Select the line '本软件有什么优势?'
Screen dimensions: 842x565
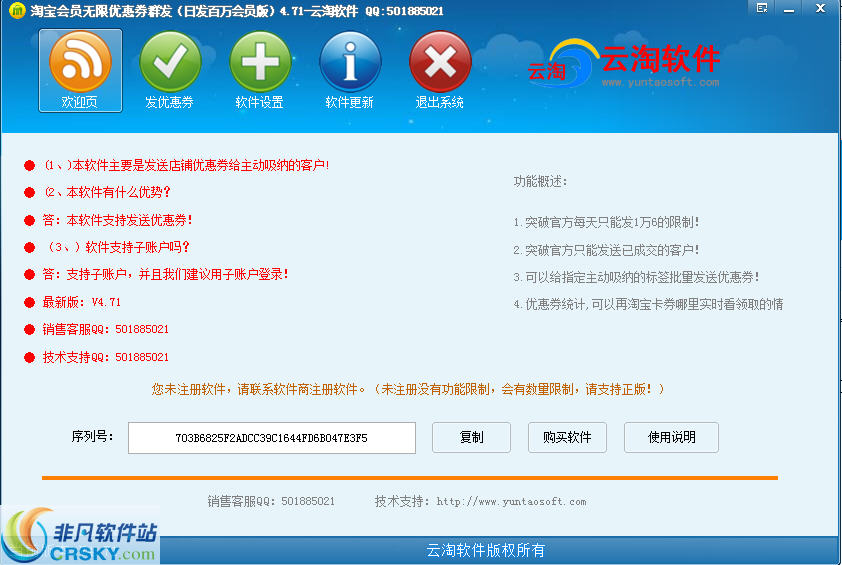[x=107, y=192]
